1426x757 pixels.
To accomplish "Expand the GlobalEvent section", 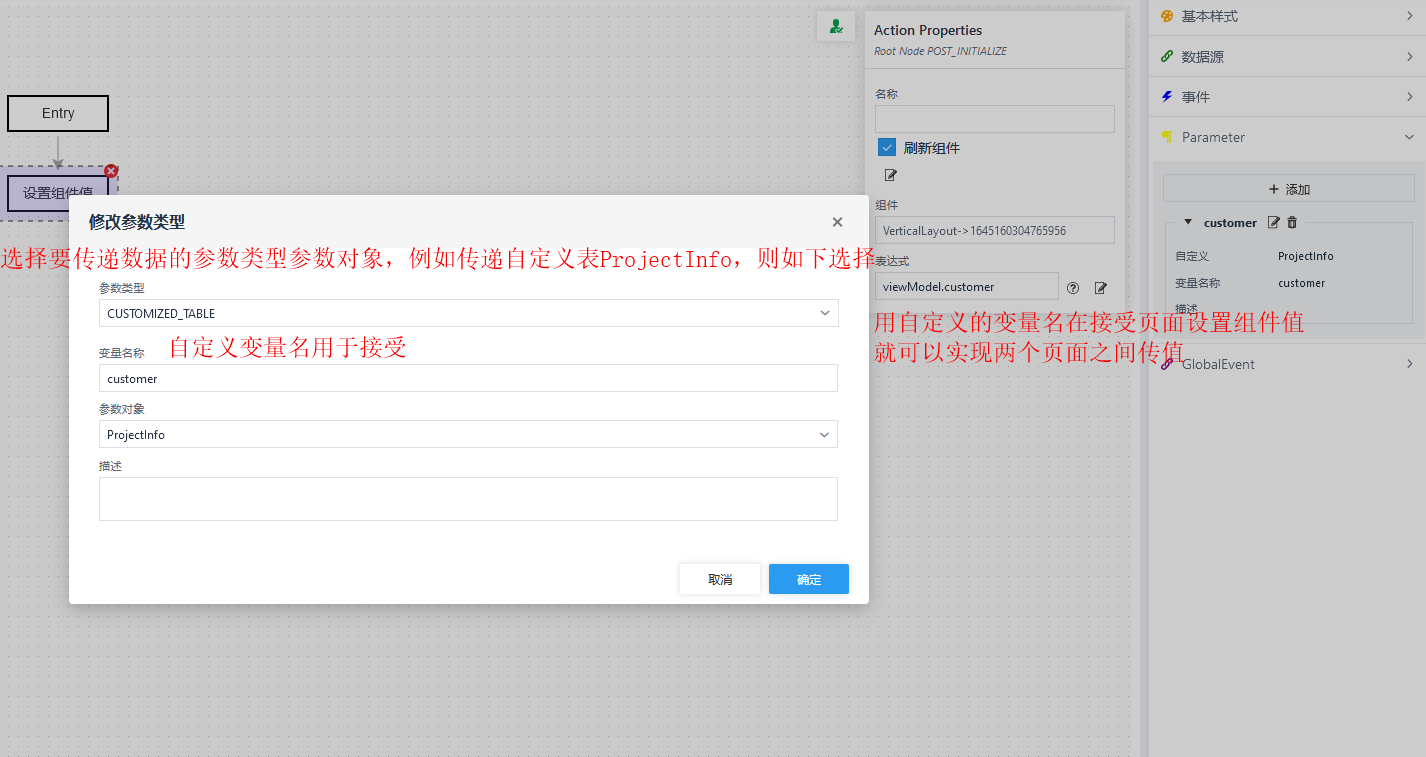I will point(1409,364).
